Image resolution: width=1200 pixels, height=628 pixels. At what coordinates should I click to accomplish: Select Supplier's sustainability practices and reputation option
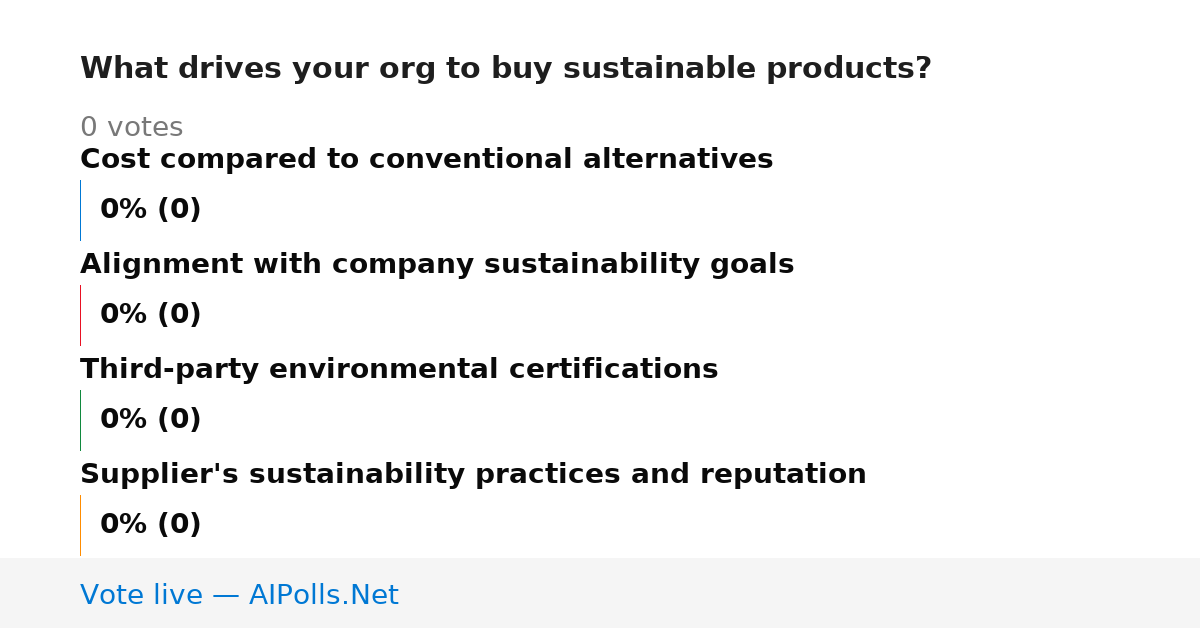pyautogui.click(x=473, y=474)
